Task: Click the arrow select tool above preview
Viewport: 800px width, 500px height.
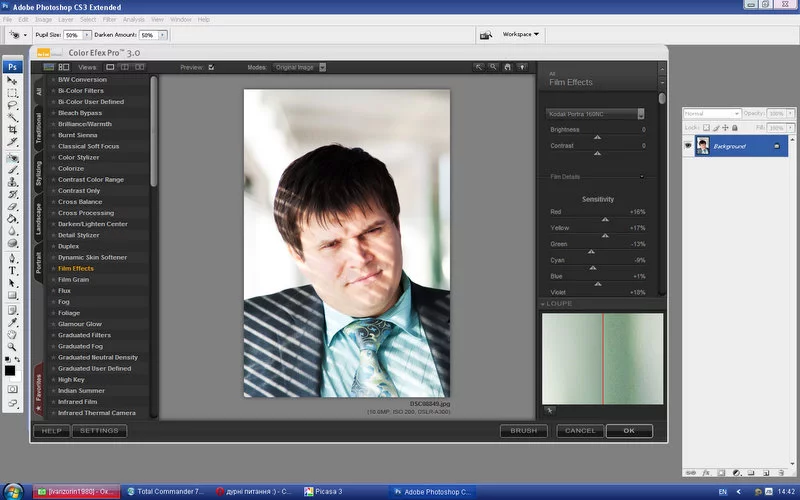Action: [x=479, y=67]
